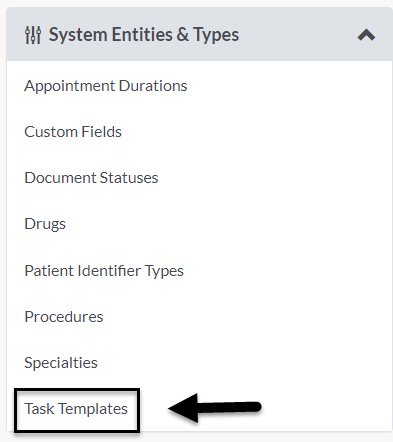Select the System Entities & Types header title
Screen dimensions: 393x442
pyautogui.click(x=144, y=35)
